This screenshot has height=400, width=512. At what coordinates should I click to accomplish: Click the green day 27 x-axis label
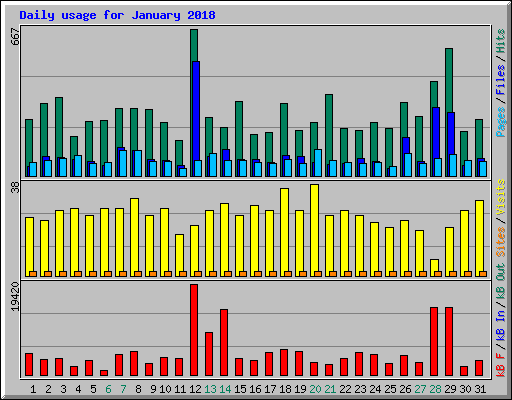420,389
